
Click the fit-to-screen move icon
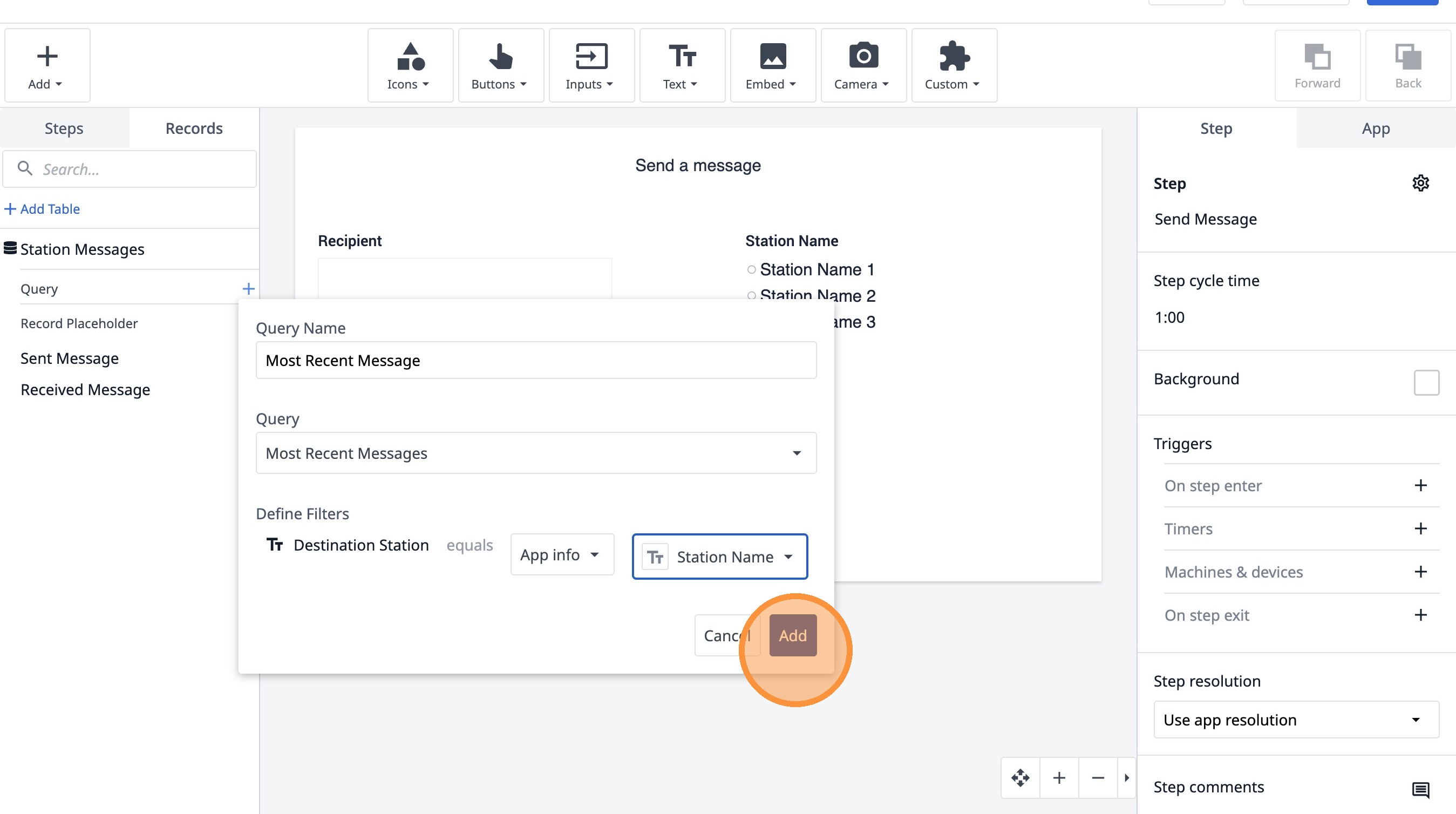click(1020, 778)
